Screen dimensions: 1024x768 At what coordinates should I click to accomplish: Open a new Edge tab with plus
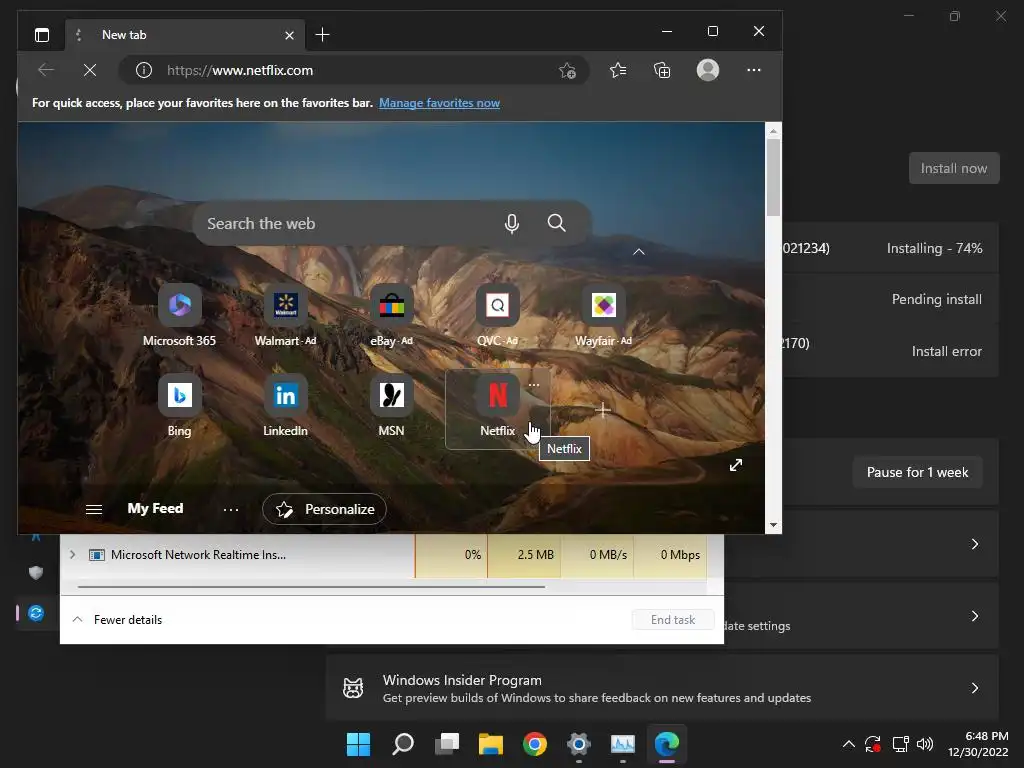322,35
